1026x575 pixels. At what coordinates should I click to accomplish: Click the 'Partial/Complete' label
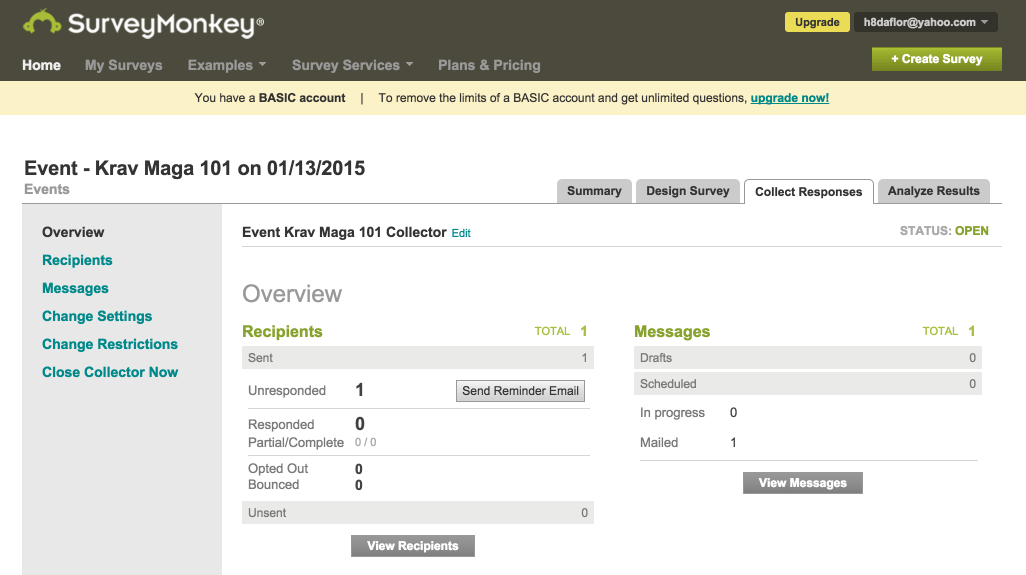[x=296, y=443]
